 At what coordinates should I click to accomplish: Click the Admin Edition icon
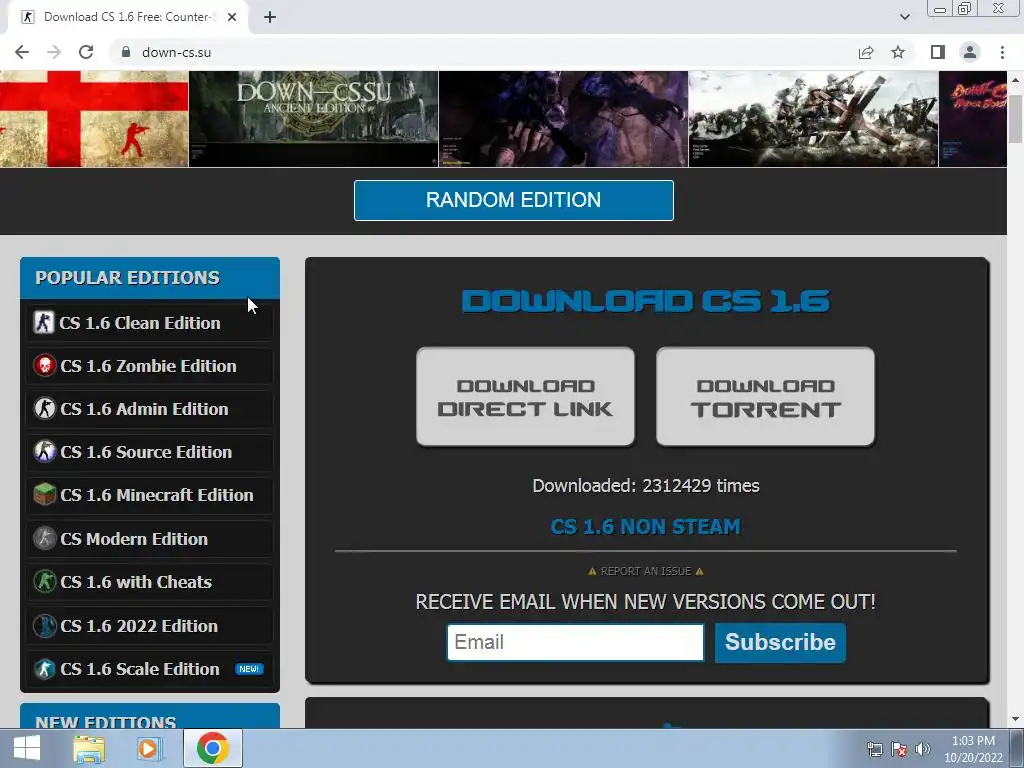coord(44,409)
